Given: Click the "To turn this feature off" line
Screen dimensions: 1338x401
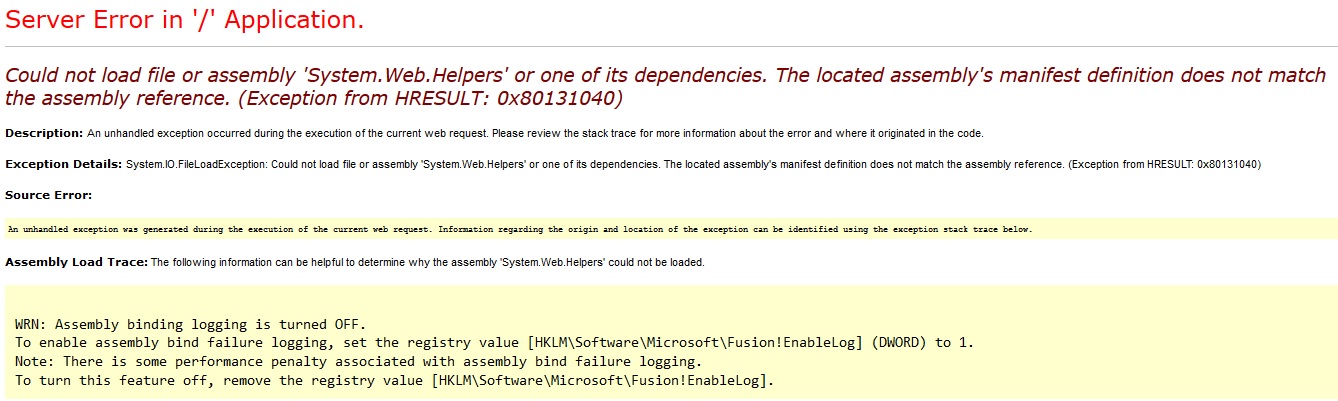Looking at the screenshot, I should click(395, 380).
